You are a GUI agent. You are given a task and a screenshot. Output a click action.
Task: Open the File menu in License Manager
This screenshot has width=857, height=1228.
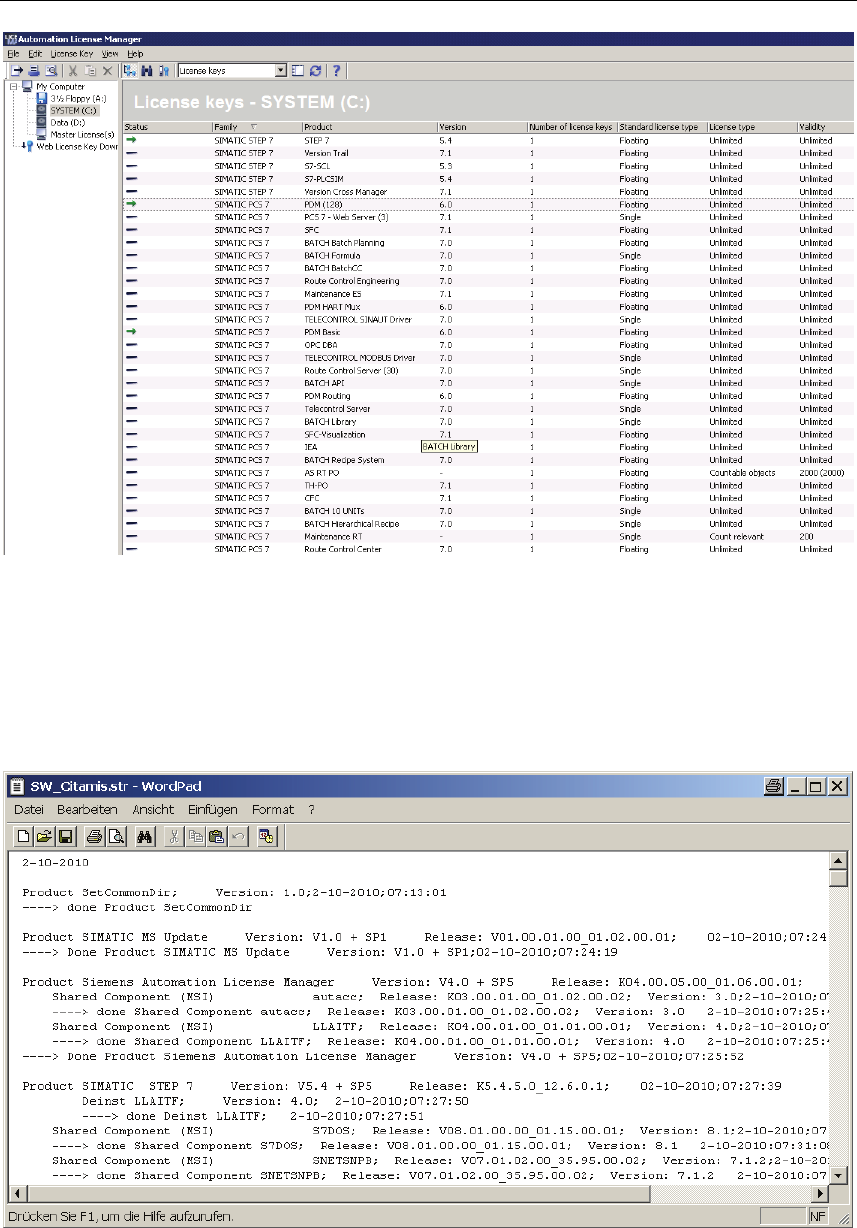[x=13, y=53]
